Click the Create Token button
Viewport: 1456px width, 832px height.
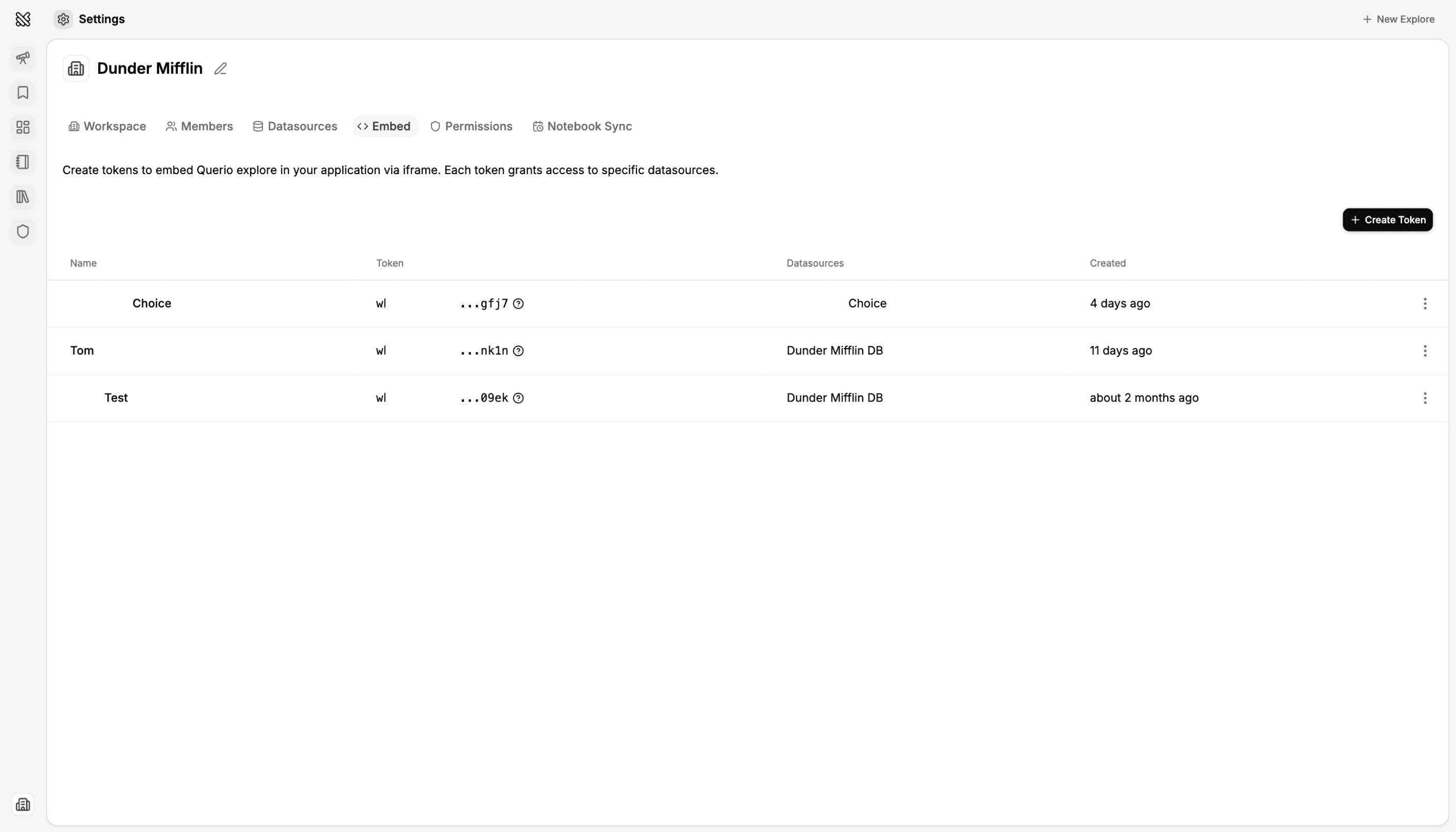pos(1387,220)
